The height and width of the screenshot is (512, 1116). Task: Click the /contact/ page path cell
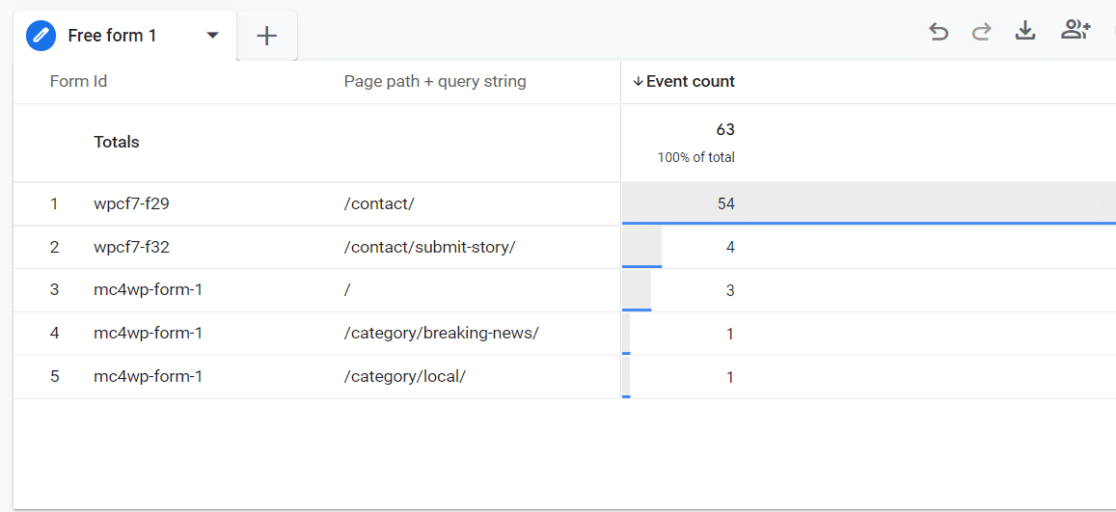click(x=379, y=204)
